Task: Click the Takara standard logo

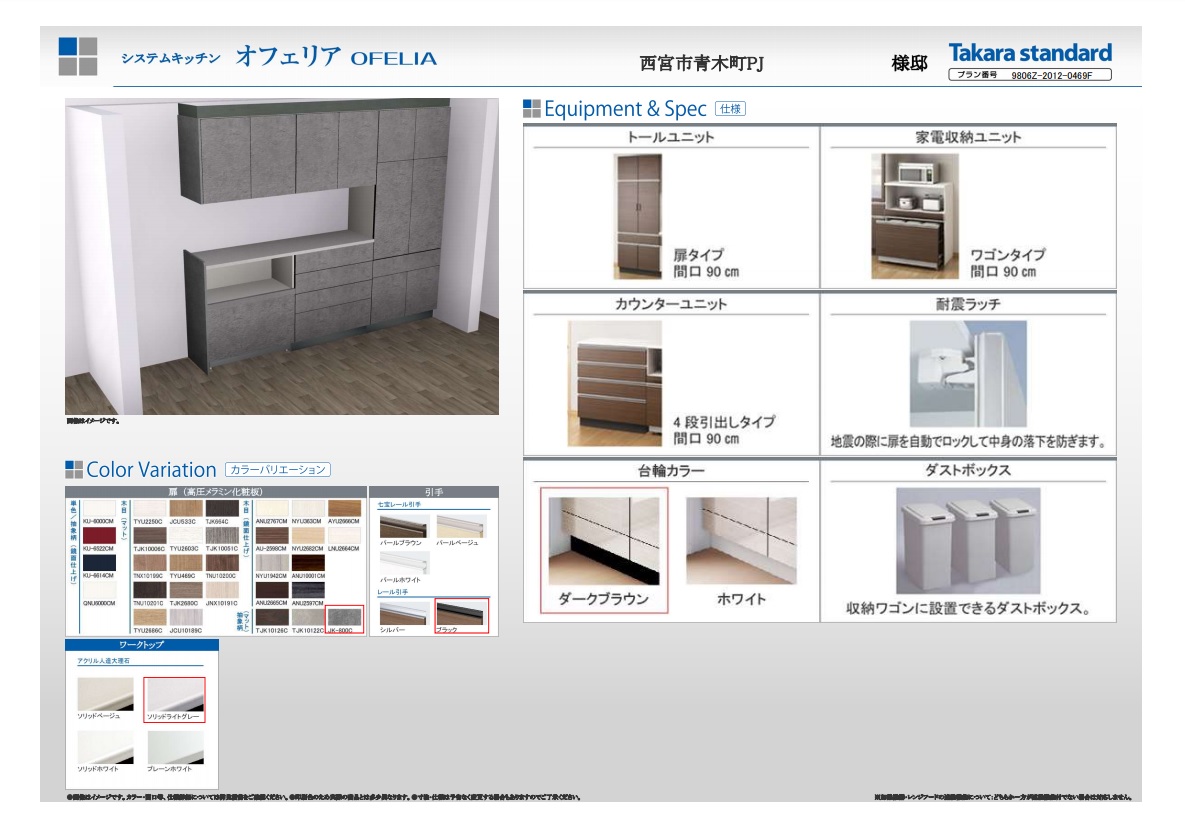Action: pyautogui.click(x=1030, y=53)
